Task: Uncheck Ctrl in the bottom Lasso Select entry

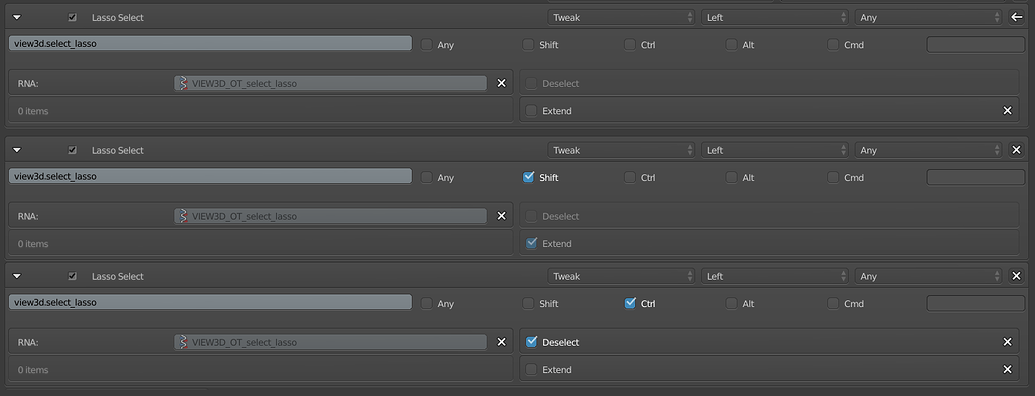Action: pyautogui.click(x=630, y=304)
